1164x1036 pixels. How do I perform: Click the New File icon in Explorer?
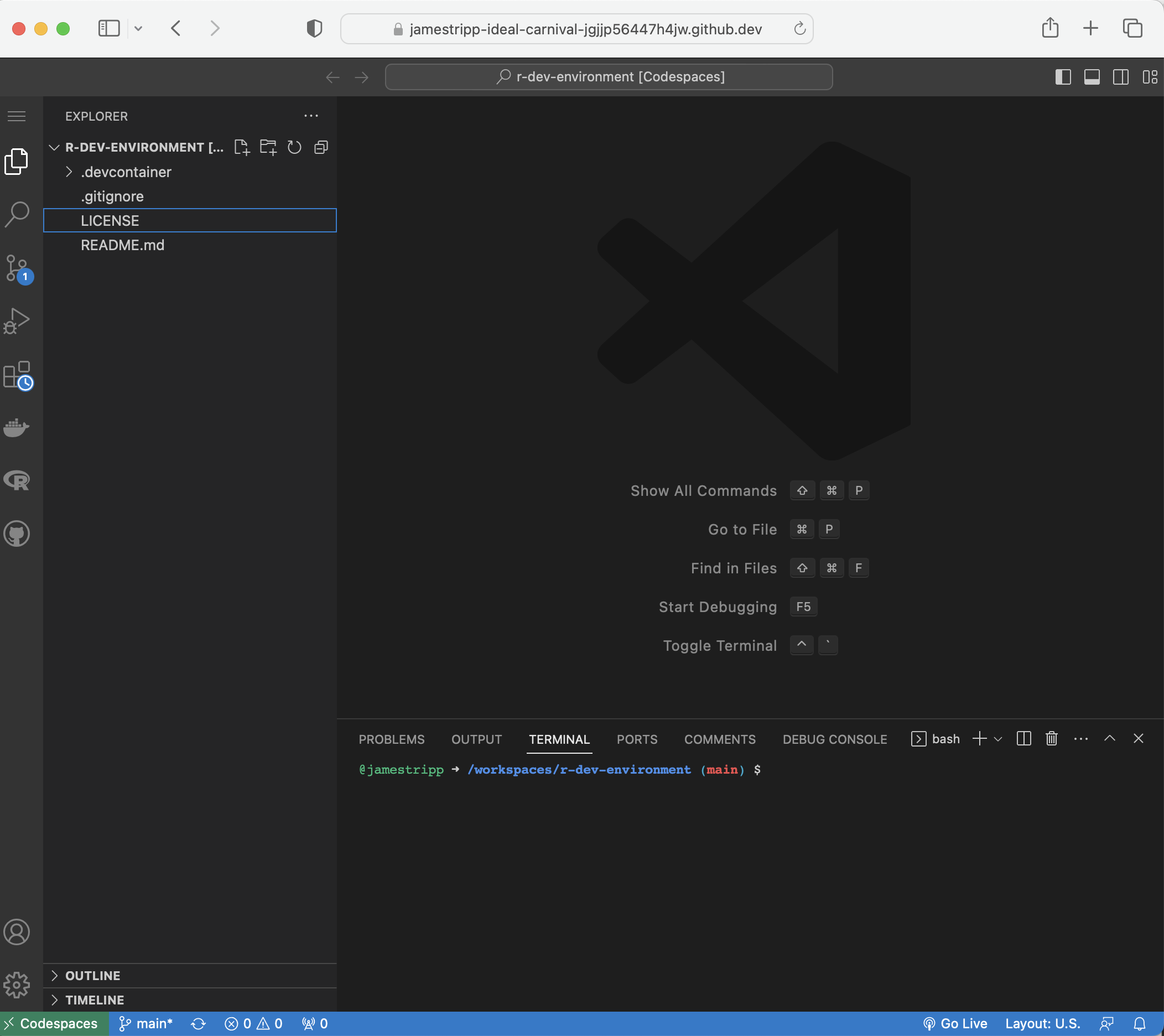click(241, 148)
